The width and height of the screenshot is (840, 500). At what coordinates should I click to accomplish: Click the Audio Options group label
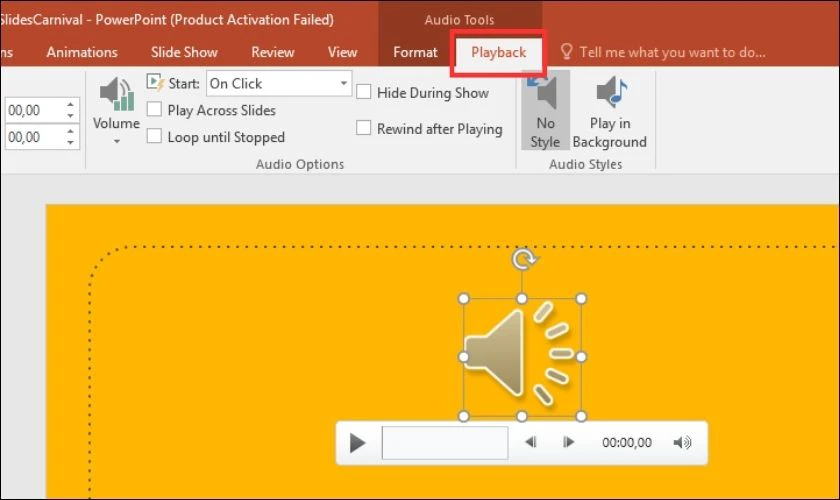click(x=300, y=164)
